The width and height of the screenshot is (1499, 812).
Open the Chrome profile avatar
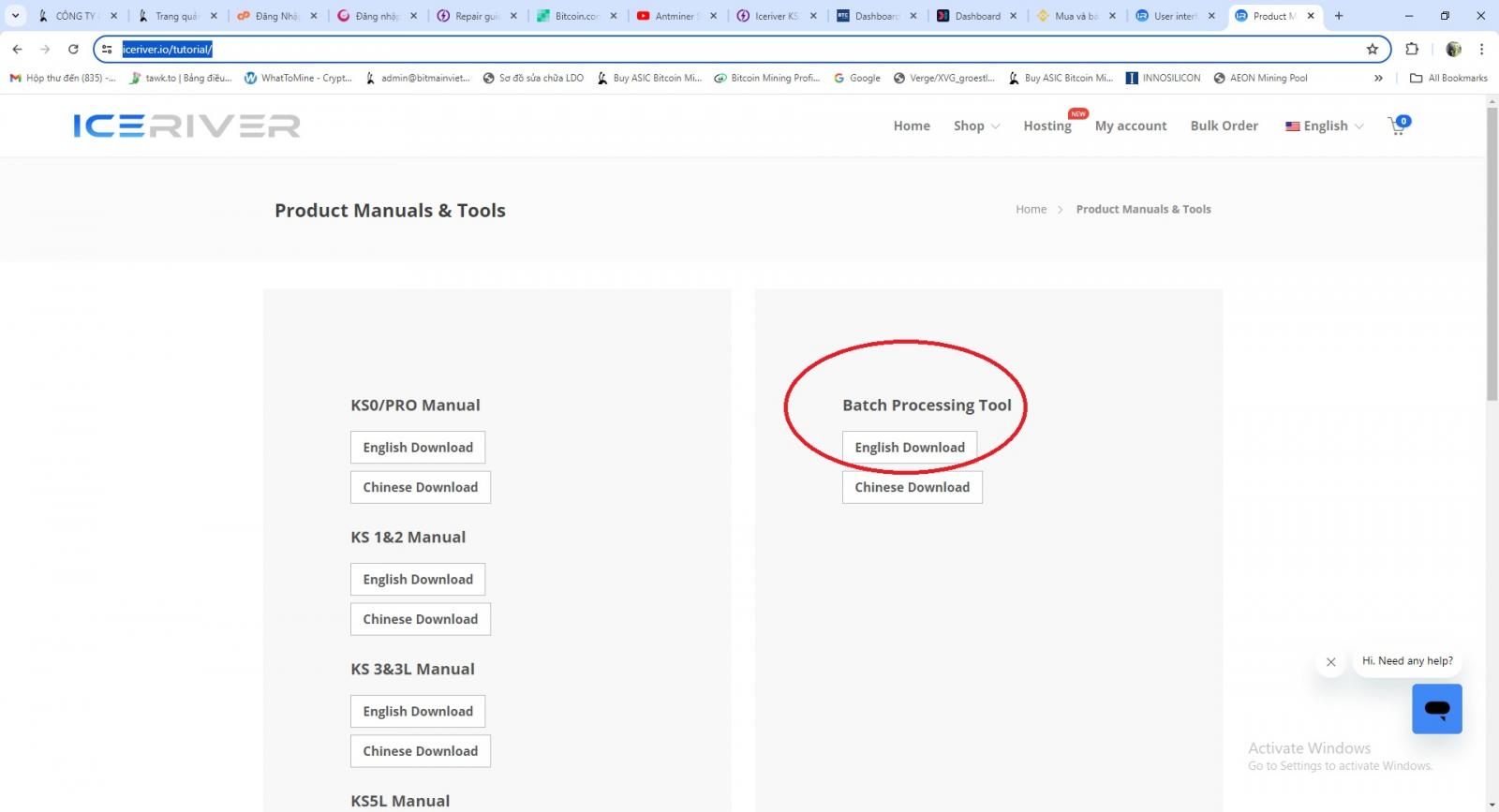(1454, 49)
